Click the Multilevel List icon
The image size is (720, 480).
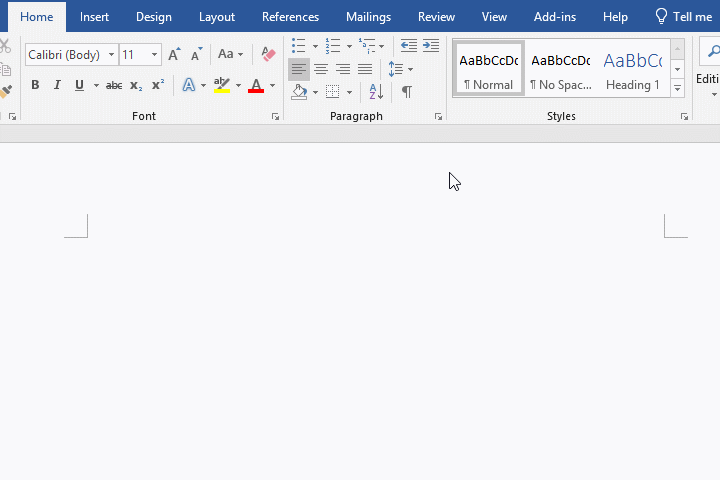[x=367, y=45]
